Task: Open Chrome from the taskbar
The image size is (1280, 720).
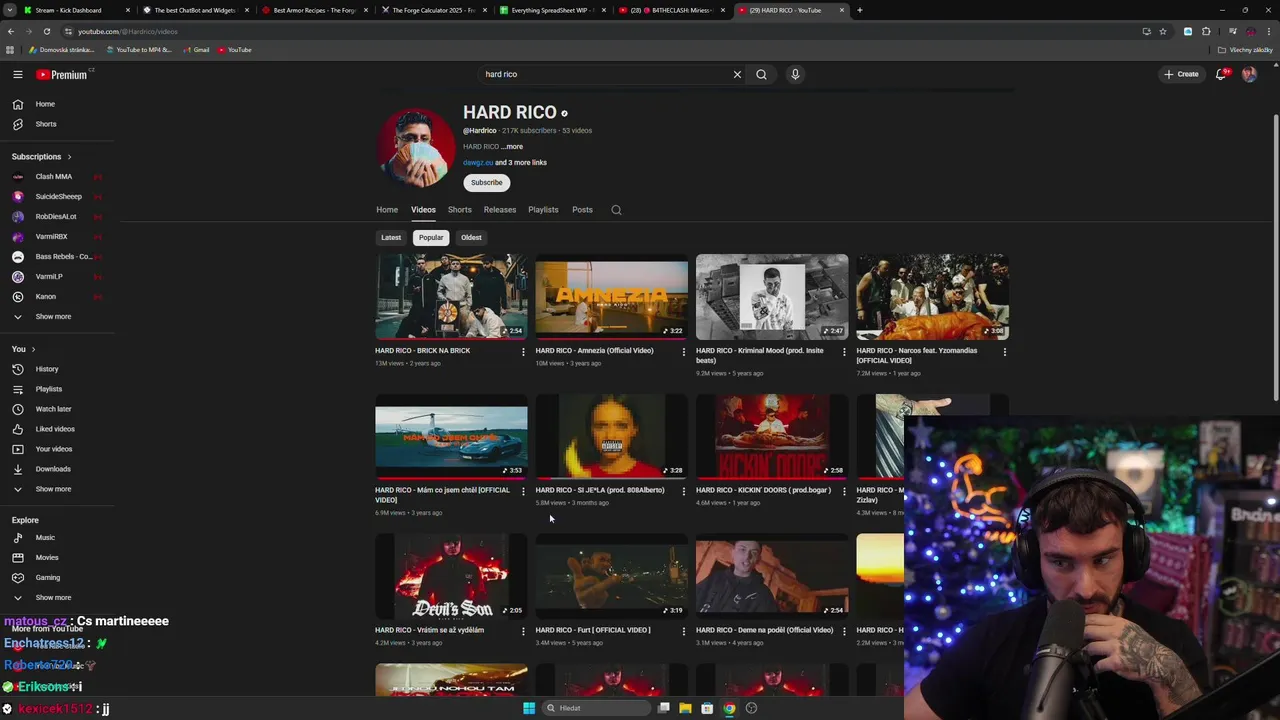Action: pos(729,708)
